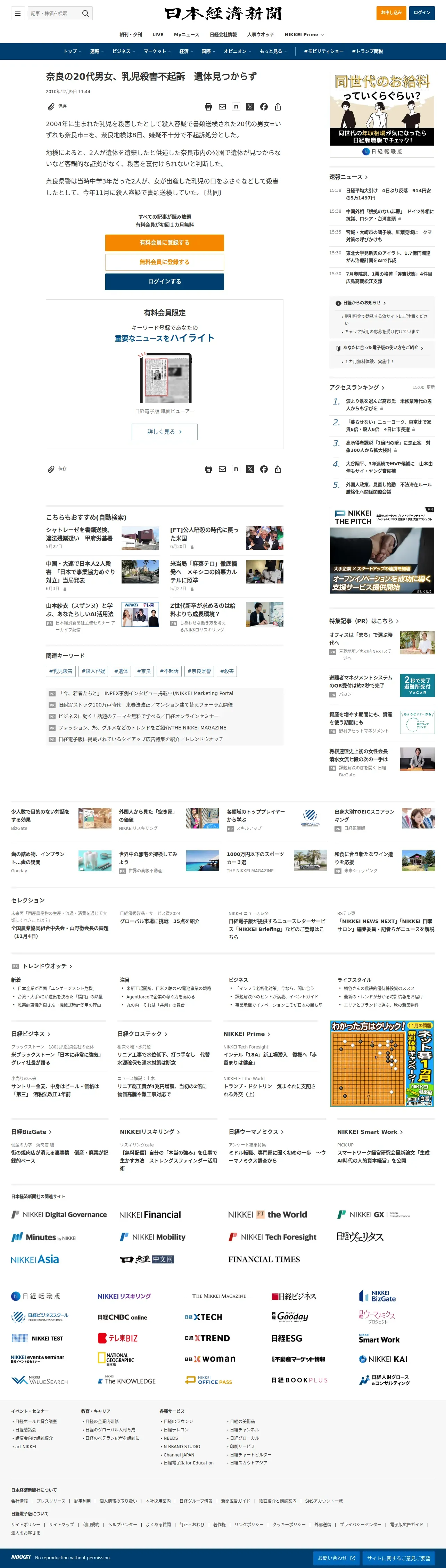The height and width of the screenshot is (1568, 446).
Task: Go to 朝刊・夕刊 in the header menu
Action: point(131,35)
